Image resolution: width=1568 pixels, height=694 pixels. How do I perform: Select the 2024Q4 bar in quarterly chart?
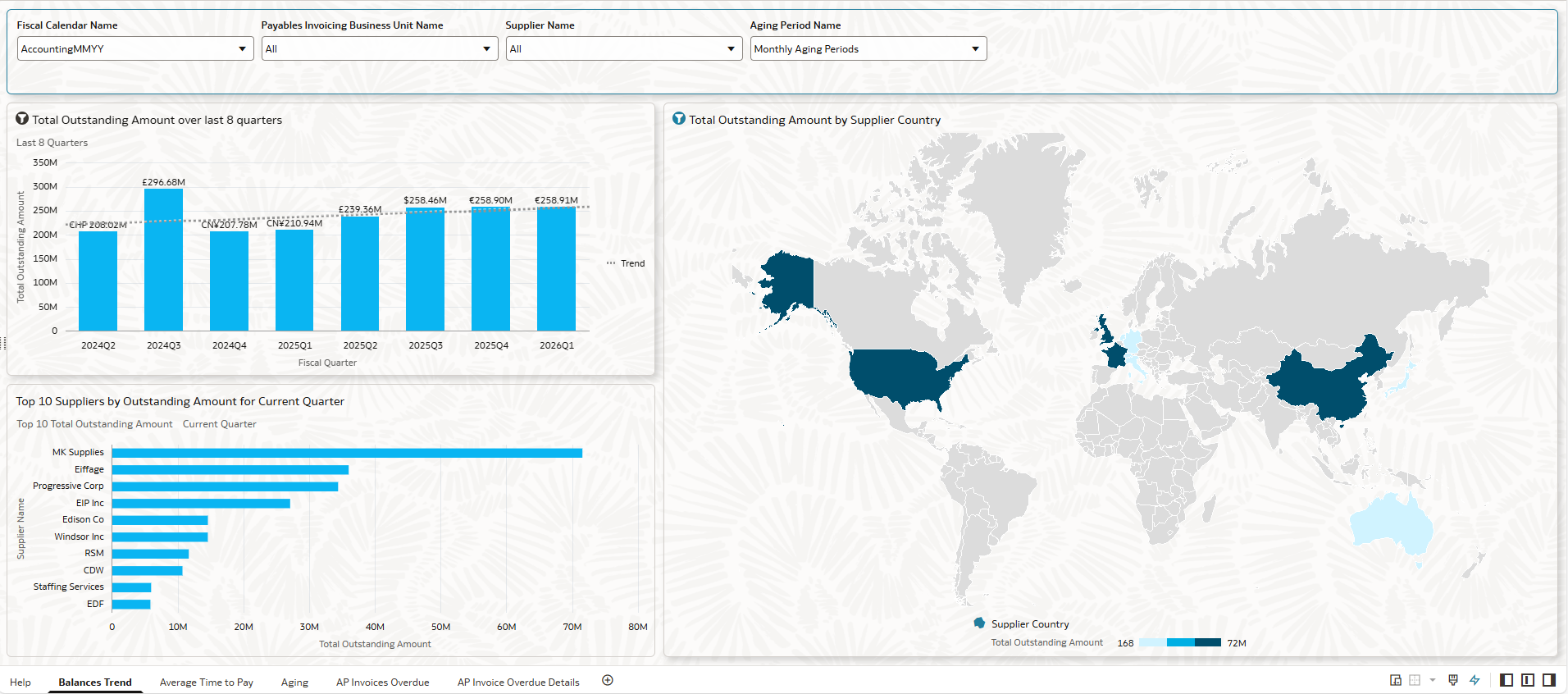pos(229,281)
